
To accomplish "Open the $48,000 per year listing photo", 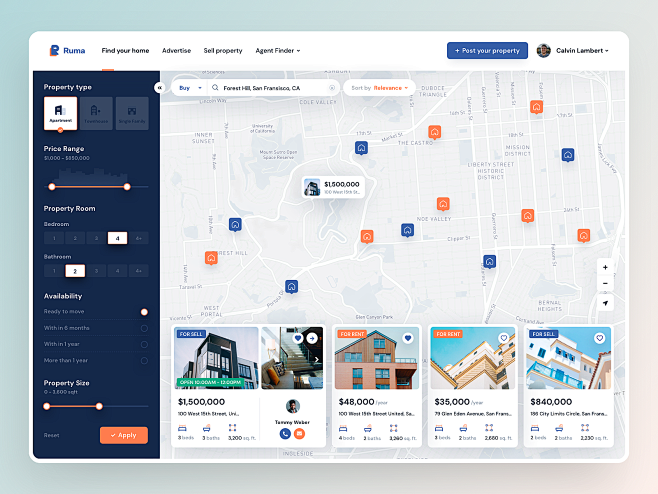I will (x=377, y=358).
